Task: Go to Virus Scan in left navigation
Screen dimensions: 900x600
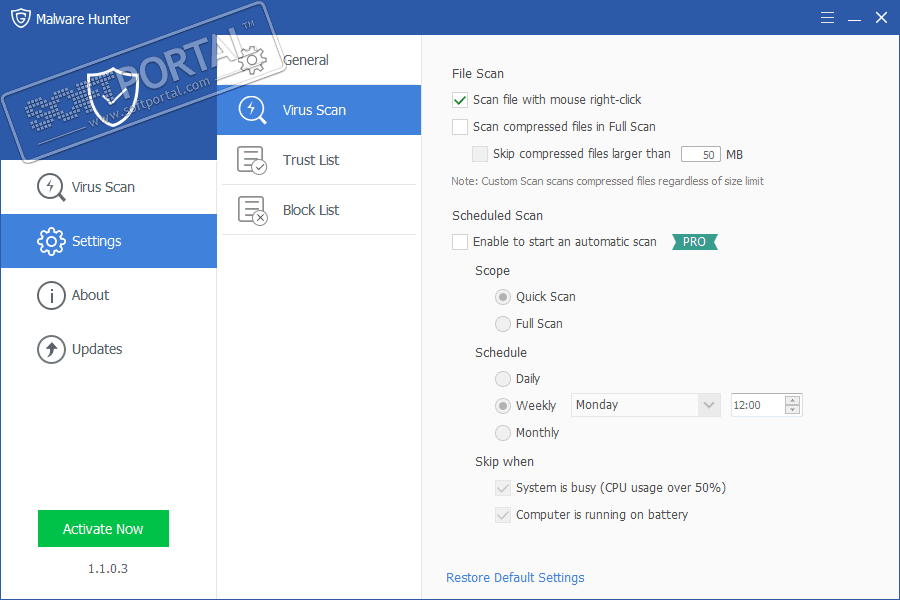Action: click(108, 187)
